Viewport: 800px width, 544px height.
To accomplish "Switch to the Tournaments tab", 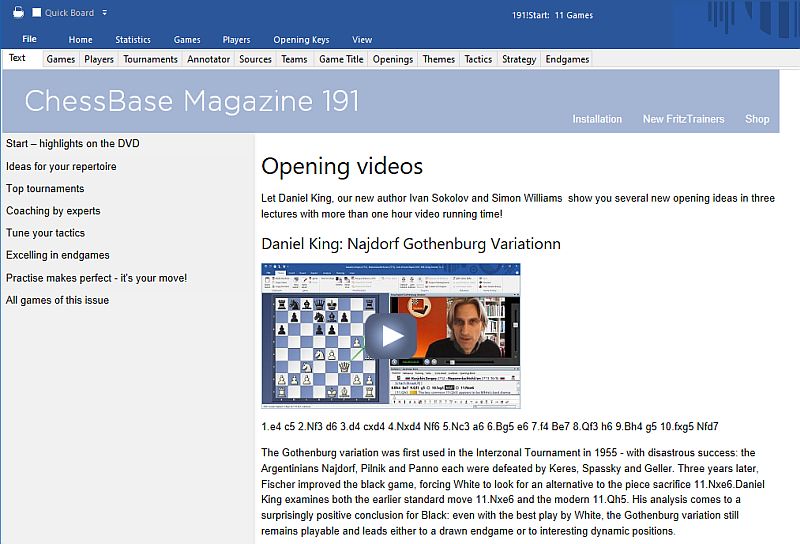I will coord(150,59).
